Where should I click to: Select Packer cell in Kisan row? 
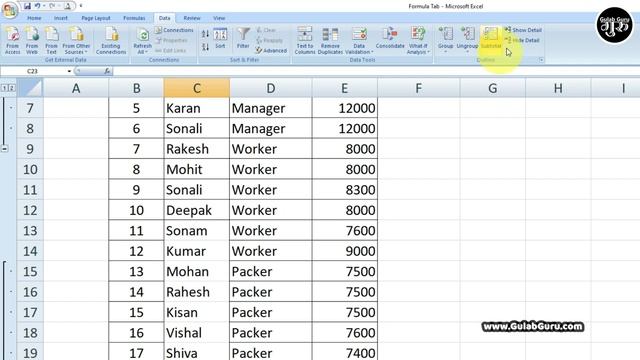pyautogui.click(x=271, y=312)
